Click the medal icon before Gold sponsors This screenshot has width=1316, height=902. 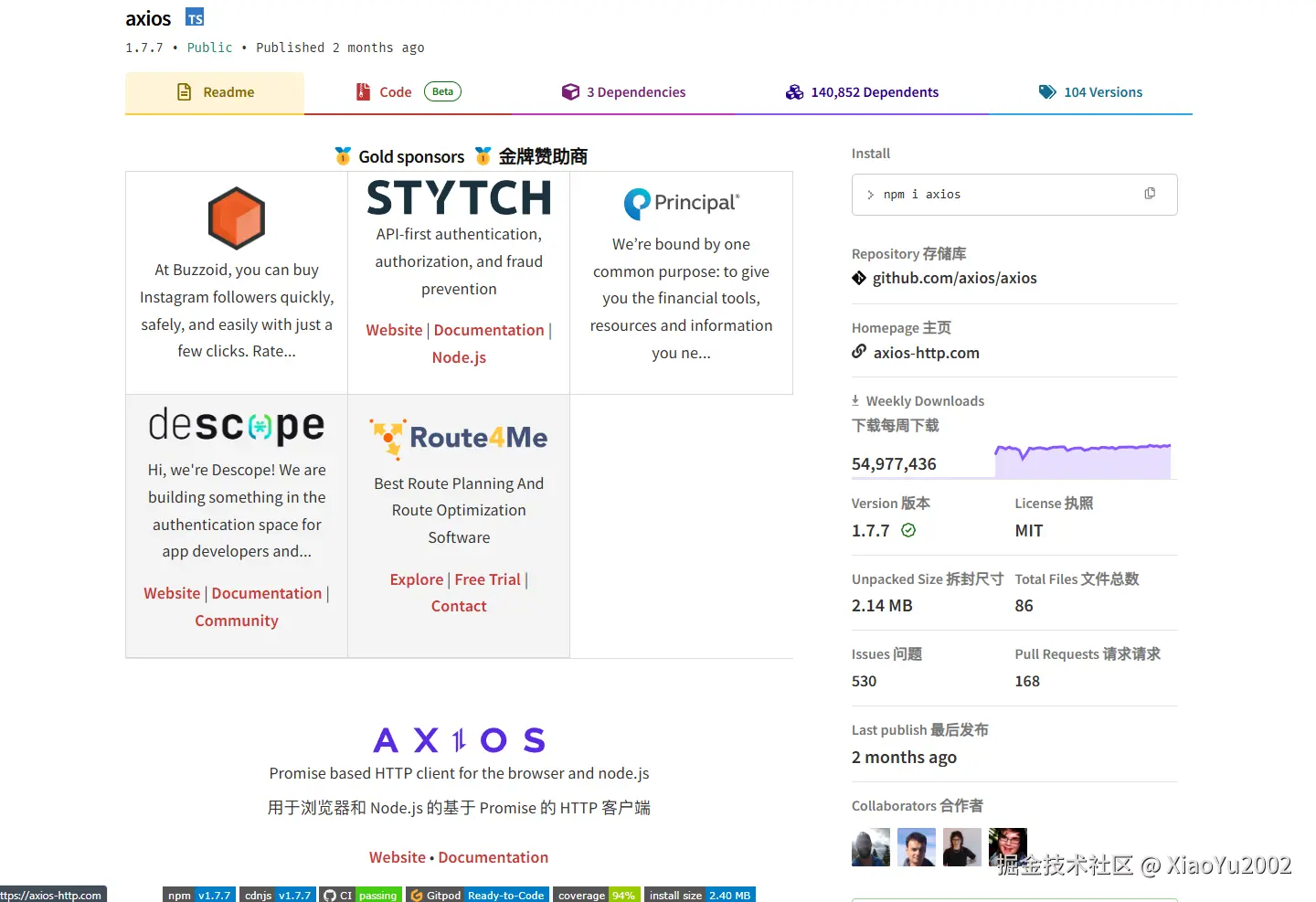[343, 156]
